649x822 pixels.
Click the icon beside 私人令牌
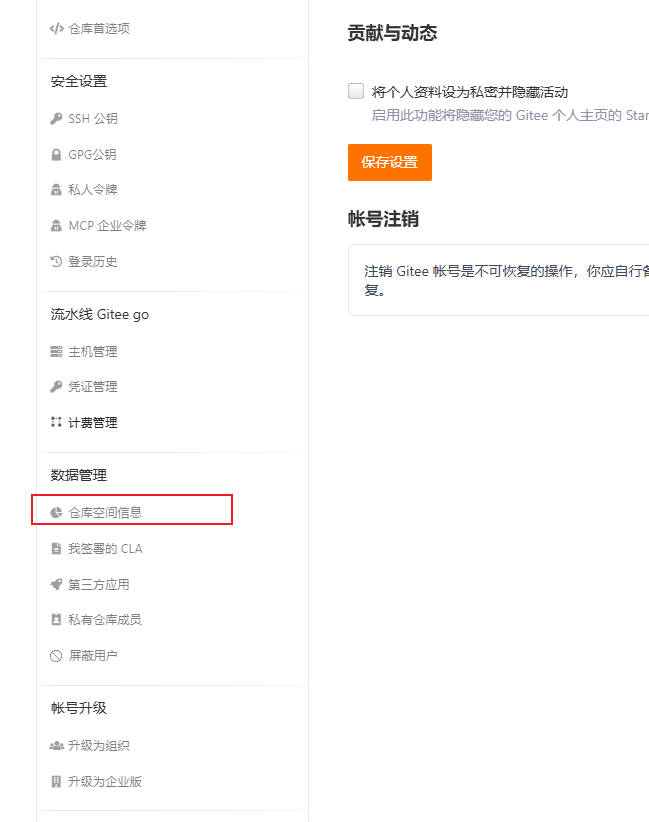pyautogui.click(x=56, y=190)
